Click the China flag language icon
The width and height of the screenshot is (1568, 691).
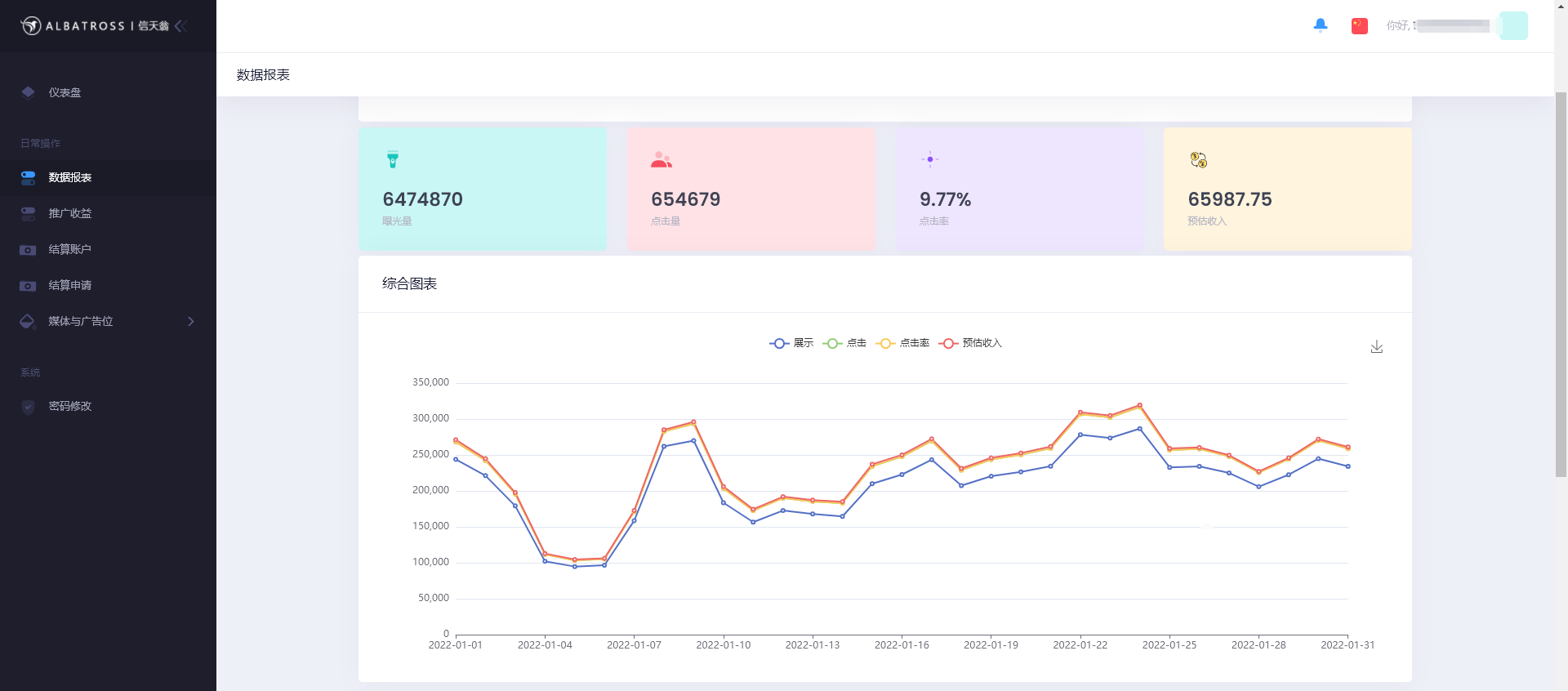pyautogui.click(x=1359, y=26)
